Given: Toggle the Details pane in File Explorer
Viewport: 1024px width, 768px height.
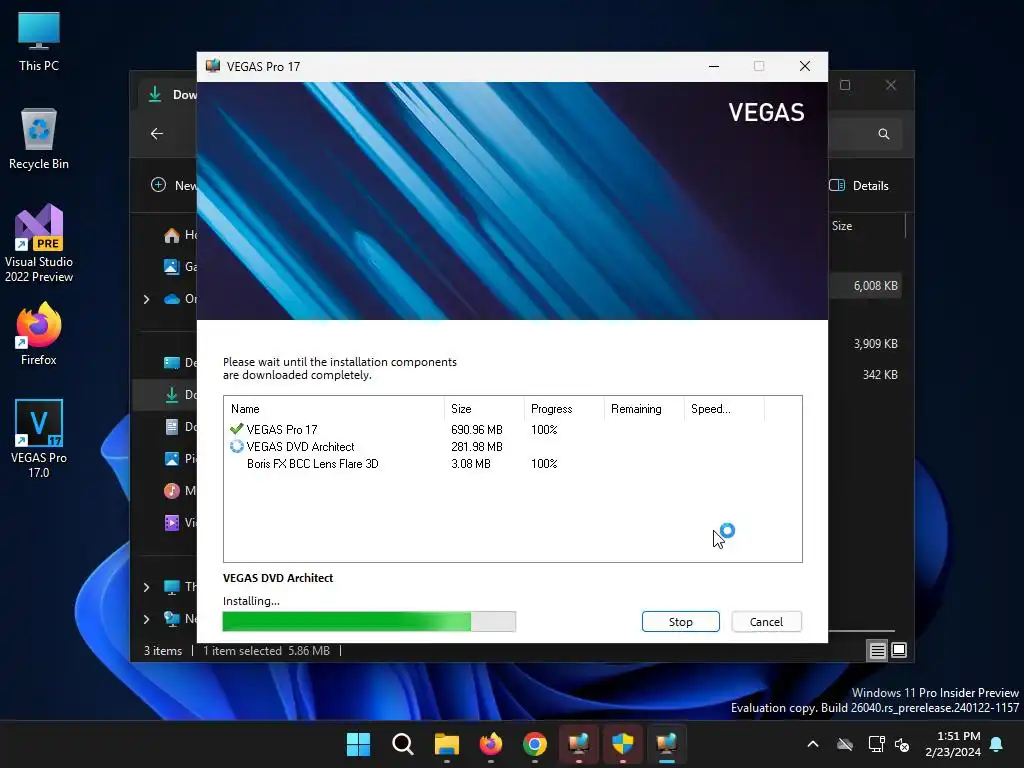Looking at the screenshot, I should click(x=859, y=185).
